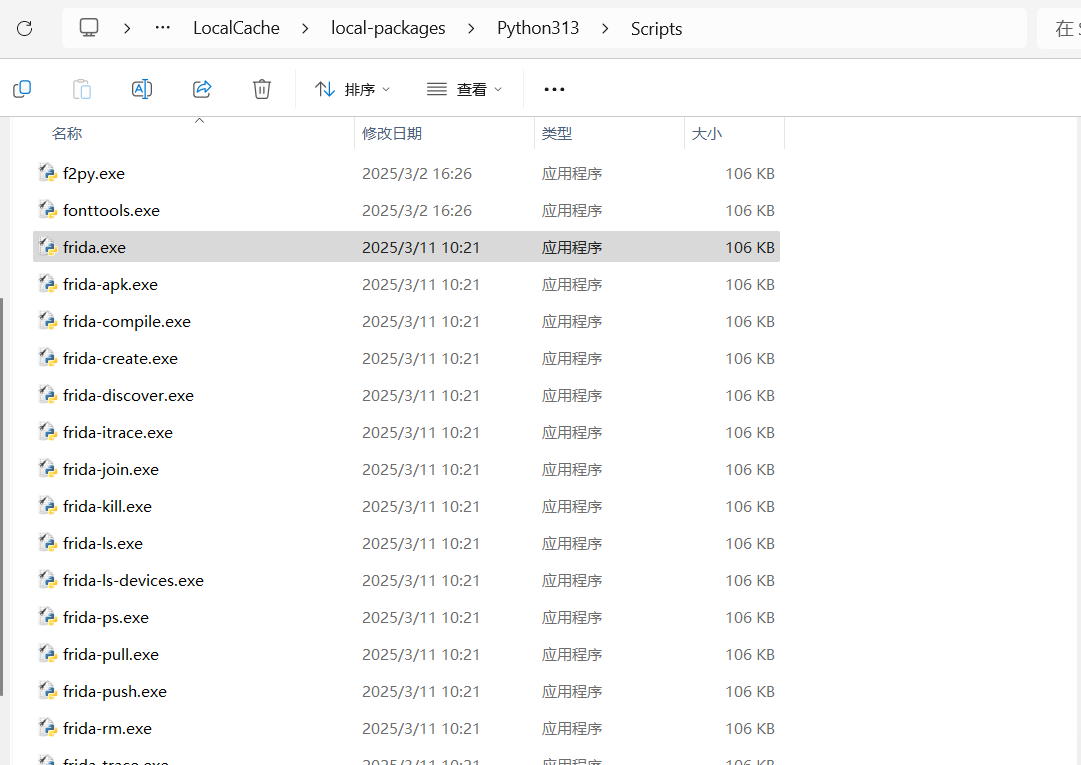This screenshot has width=1081, height=765.
Task: Click the file name frida-compile.exe
Action: click(127, 322)
